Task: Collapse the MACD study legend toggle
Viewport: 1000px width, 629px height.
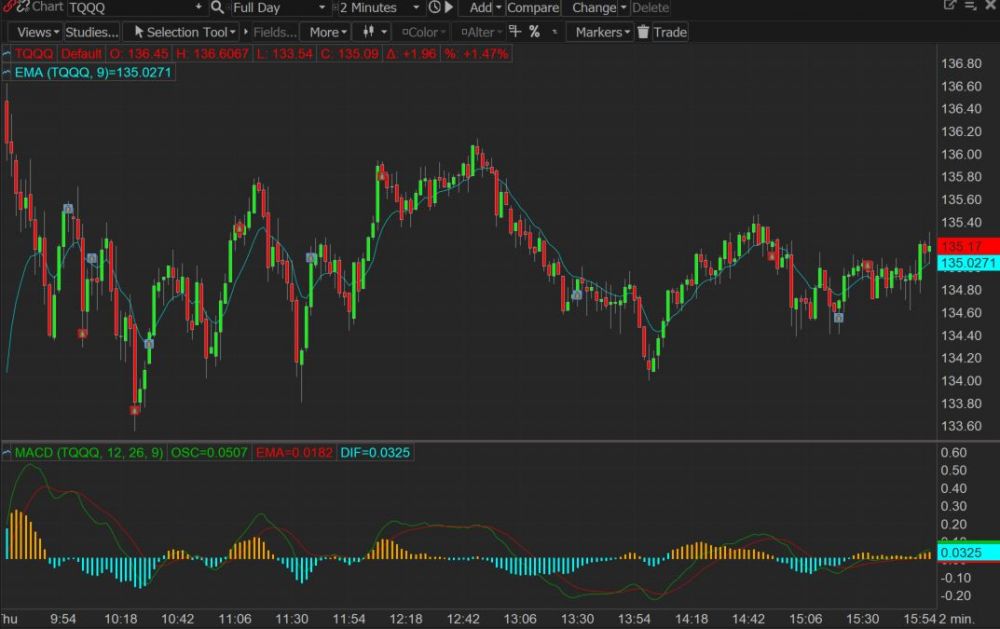Action: [x=6, y=453]
